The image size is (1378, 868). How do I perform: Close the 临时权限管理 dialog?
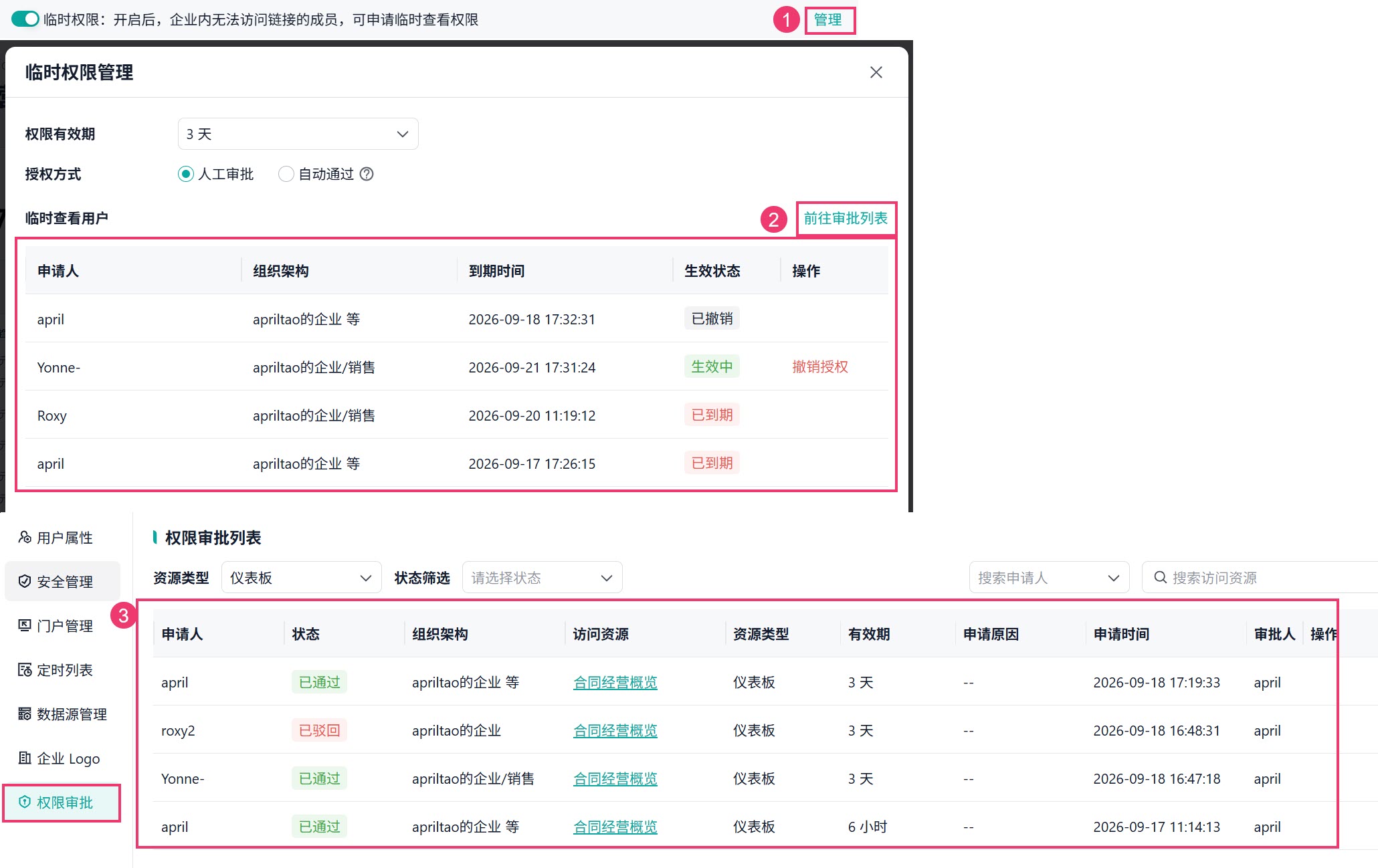(x=876, y=72)
